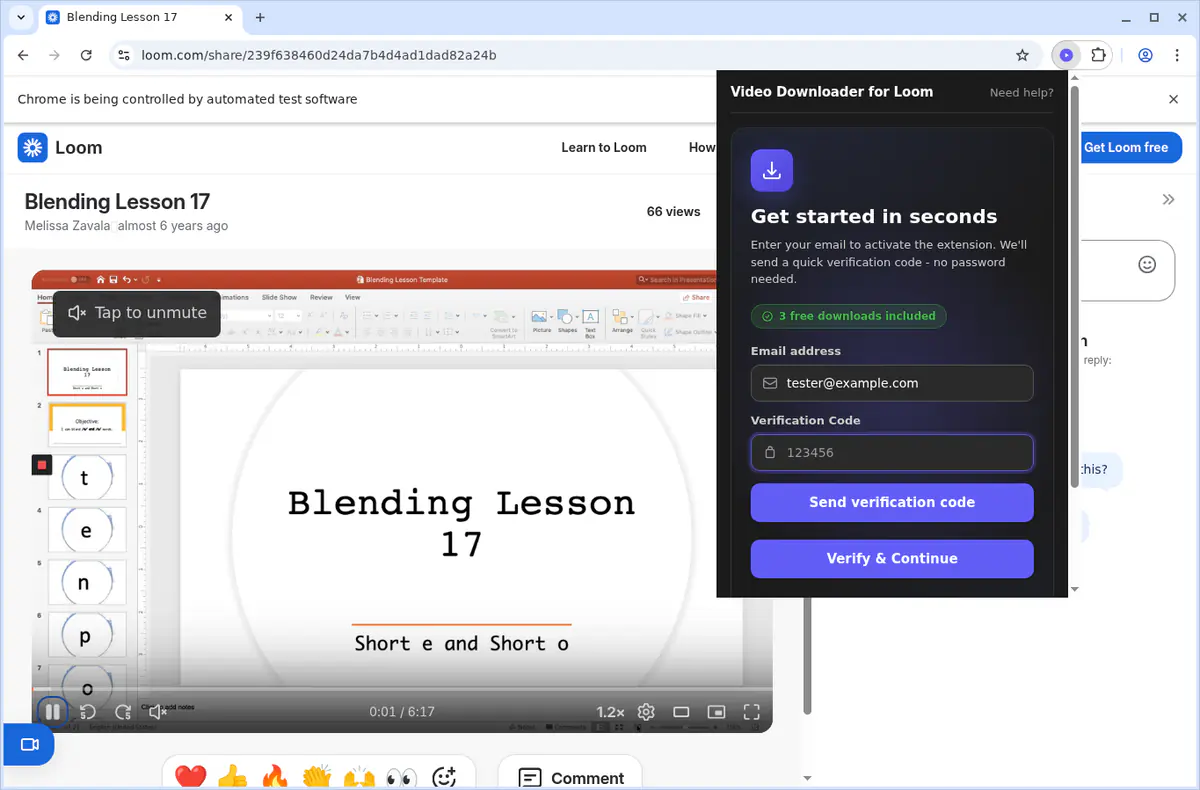Click Video Downloader for Loom extension icon
The width and height of the screenshot is (1200, 790).
(1066, 55)
